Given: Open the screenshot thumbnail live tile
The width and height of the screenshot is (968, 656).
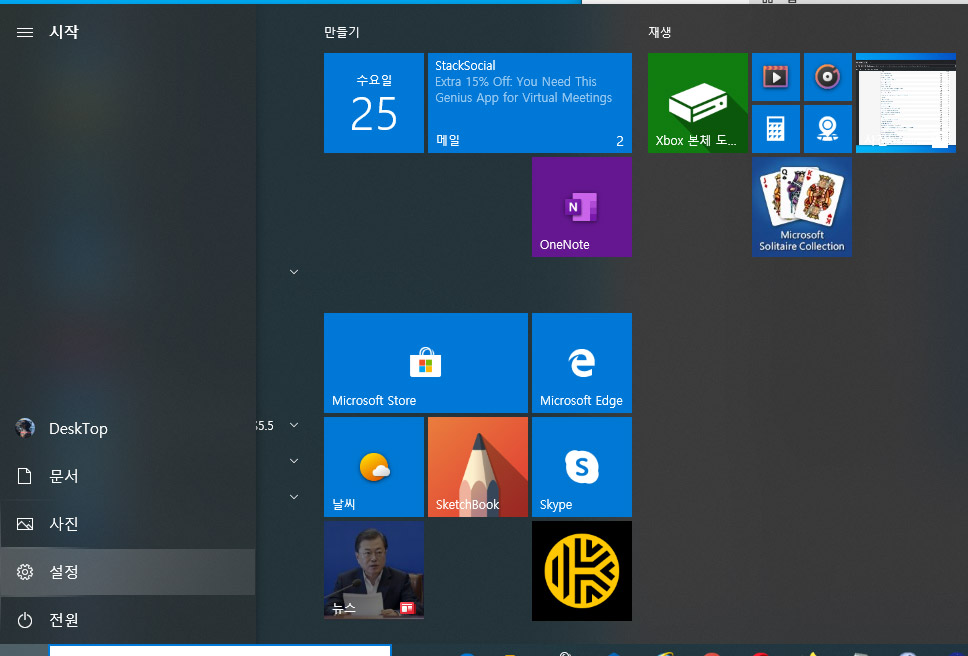Looking at the screenshot, I should pos(905,103).
